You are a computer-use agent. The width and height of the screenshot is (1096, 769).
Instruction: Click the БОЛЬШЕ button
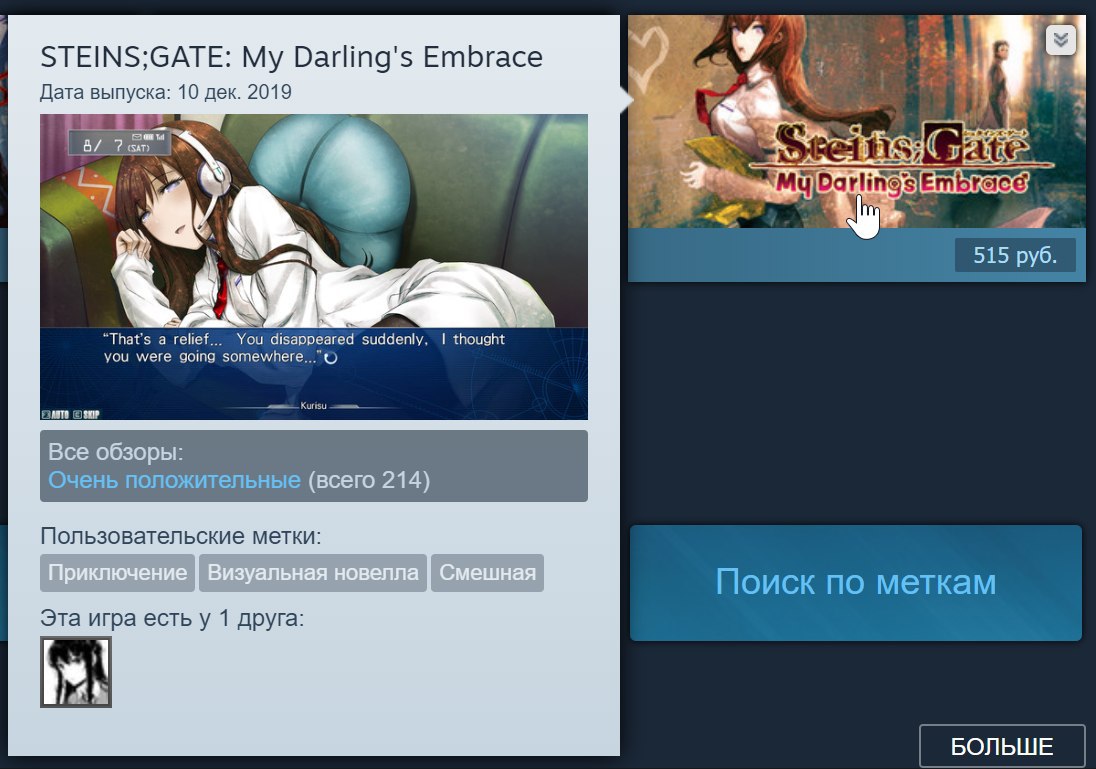(1002, 746)
